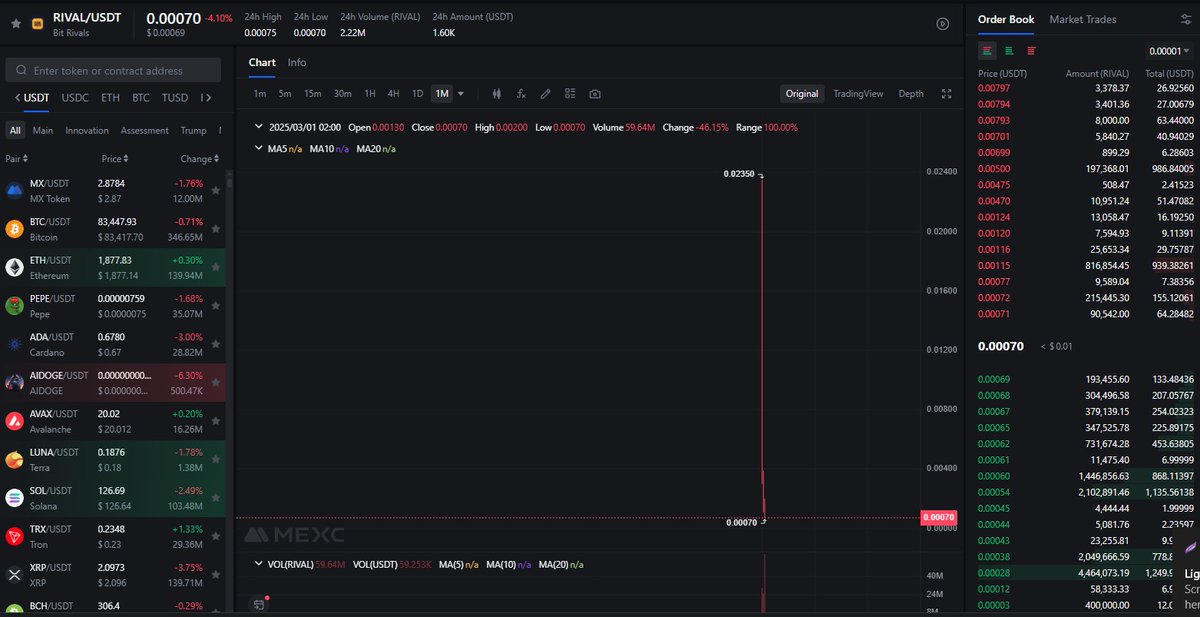This screenshot has width=1200, height=617.
Task: Collapse the VOL(RIVAL) indicator legend chevron
Action: point(259,565)
